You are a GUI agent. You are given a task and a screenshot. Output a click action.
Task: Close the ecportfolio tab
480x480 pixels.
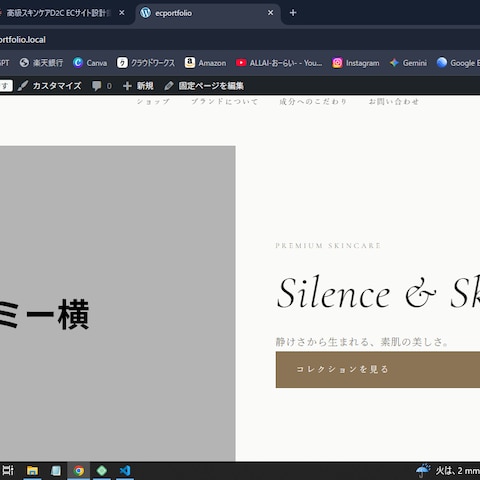(x=270, y=13)
